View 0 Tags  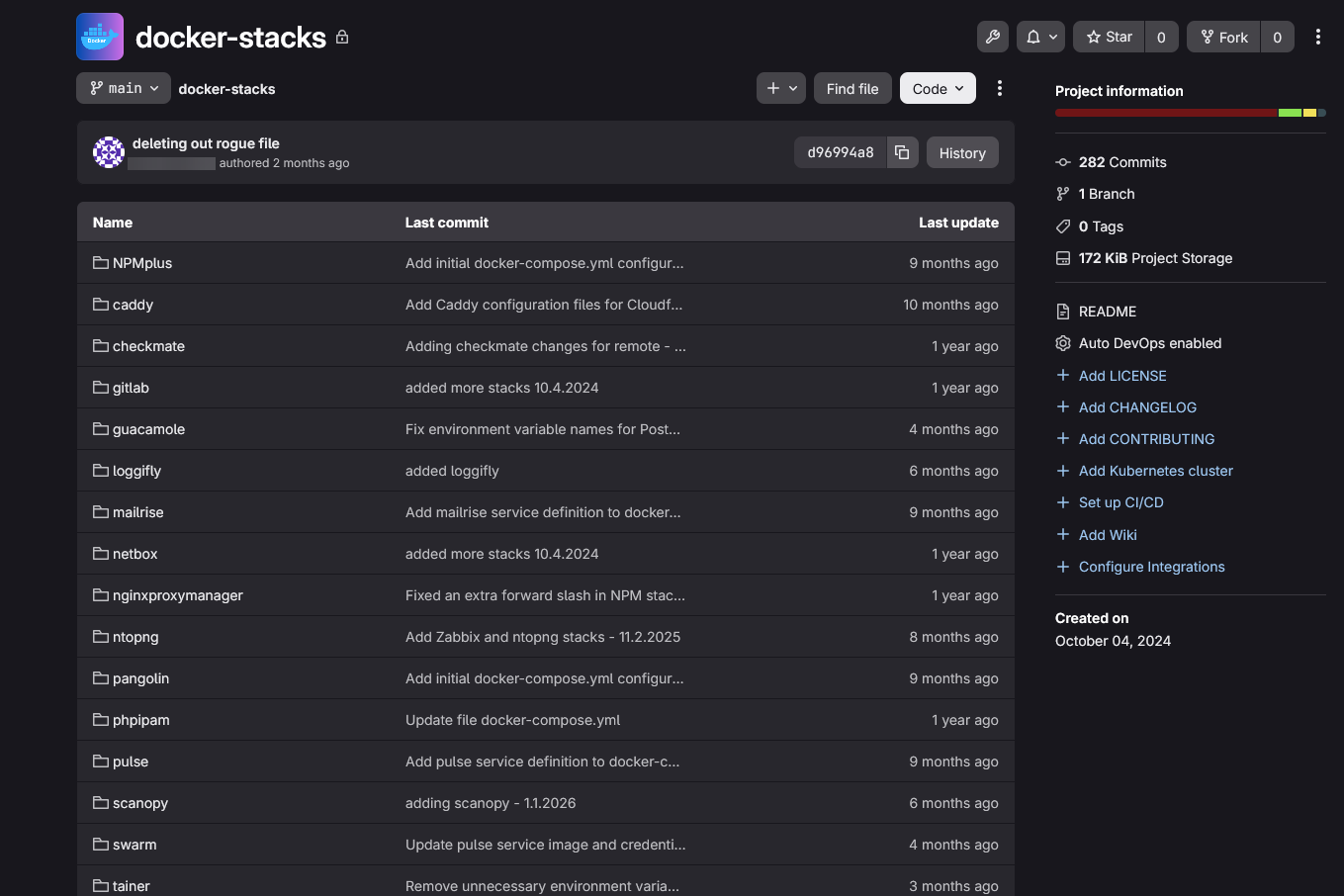(x=1101, y=226)
